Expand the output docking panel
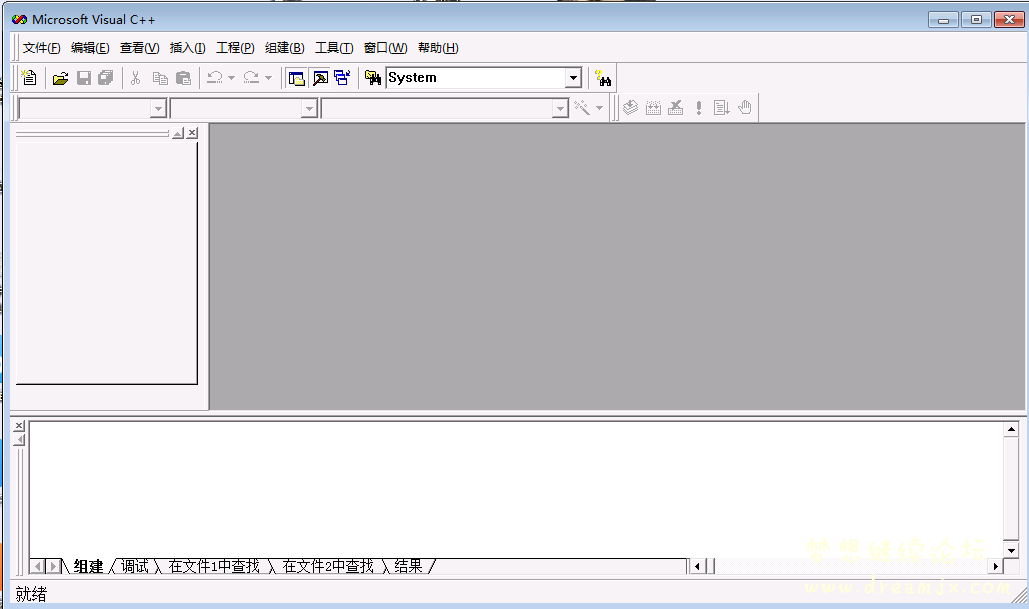This screenshot has height=609, width=1029. tap(19, 440)
